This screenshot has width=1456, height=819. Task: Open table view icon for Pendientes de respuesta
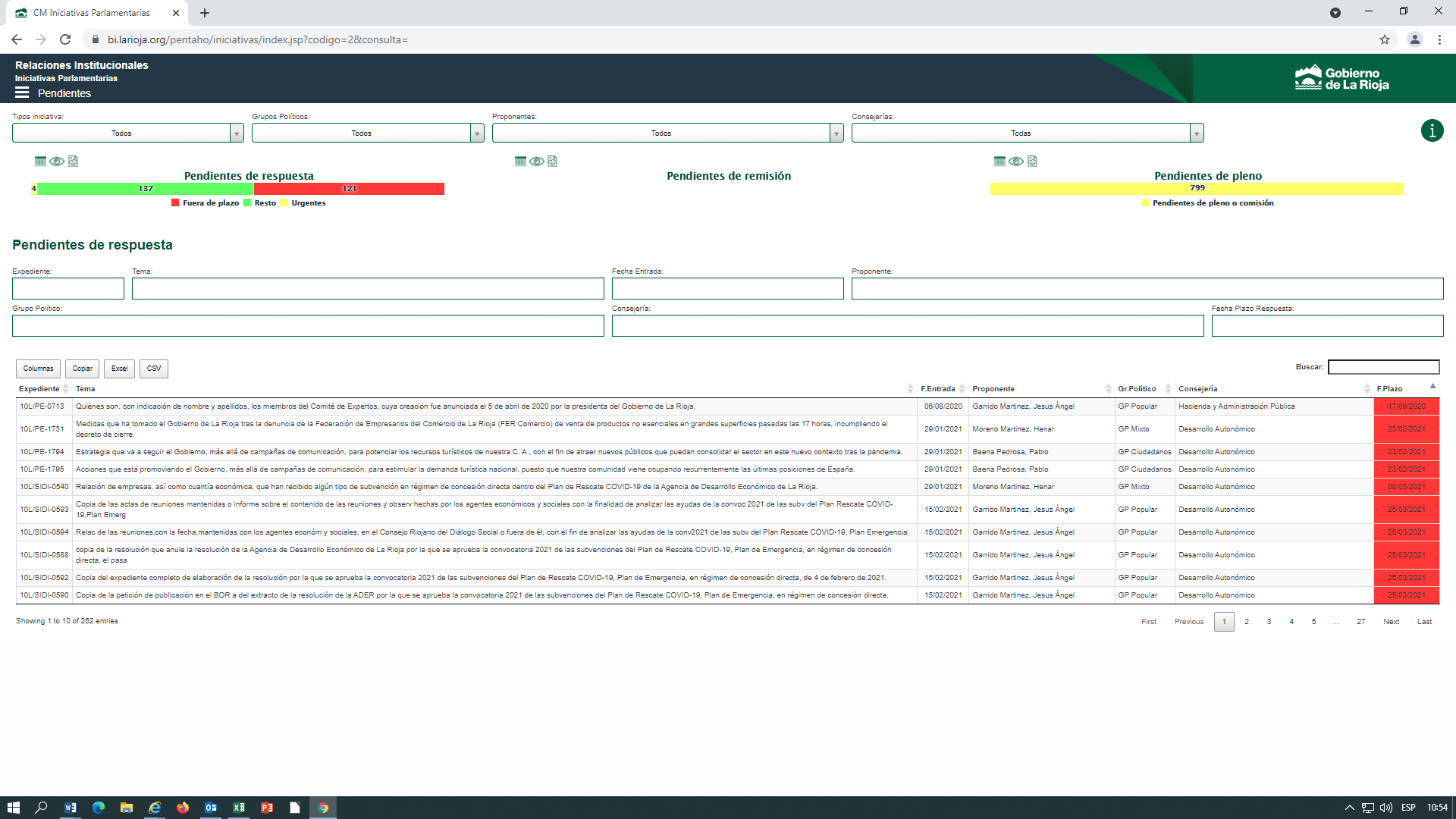click(40, 161)
